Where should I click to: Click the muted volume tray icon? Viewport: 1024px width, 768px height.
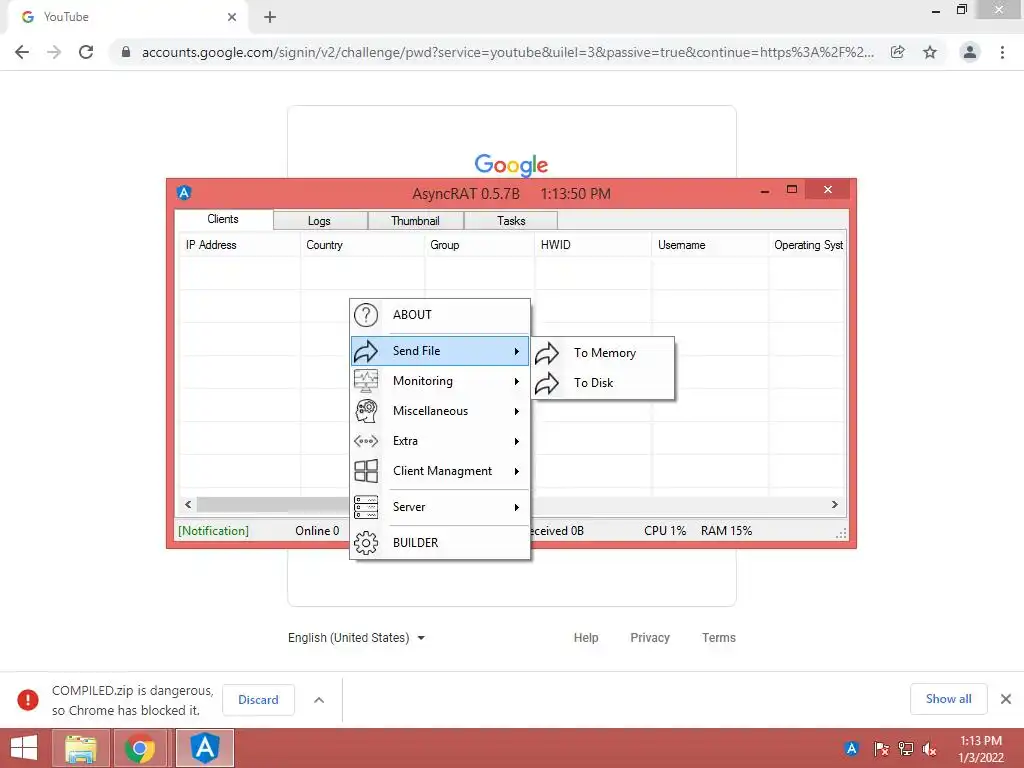(929, 749)
